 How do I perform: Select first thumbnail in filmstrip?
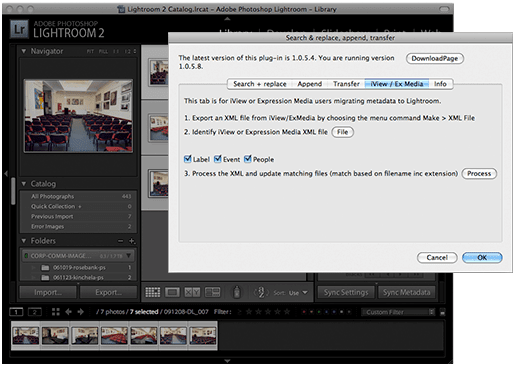[x=26, y=335]
